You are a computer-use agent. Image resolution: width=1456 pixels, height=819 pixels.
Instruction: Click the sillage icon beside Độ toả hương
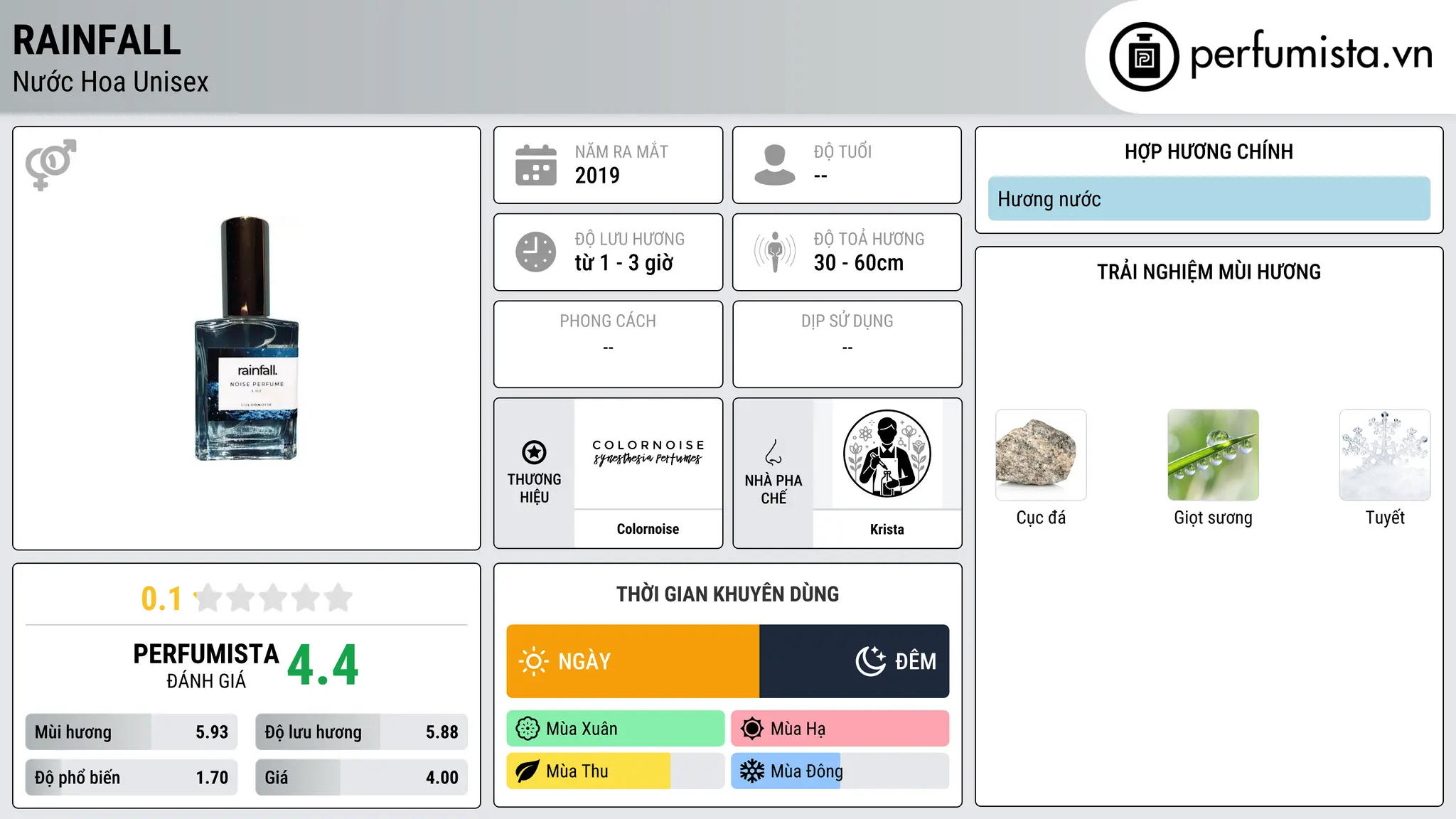pos(775,252)
